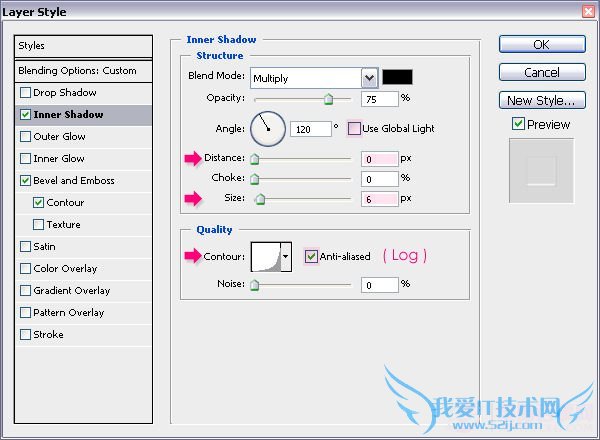Select Blending Options: Custom
Screen dimensions: 600x440
(x=83, y=71)
